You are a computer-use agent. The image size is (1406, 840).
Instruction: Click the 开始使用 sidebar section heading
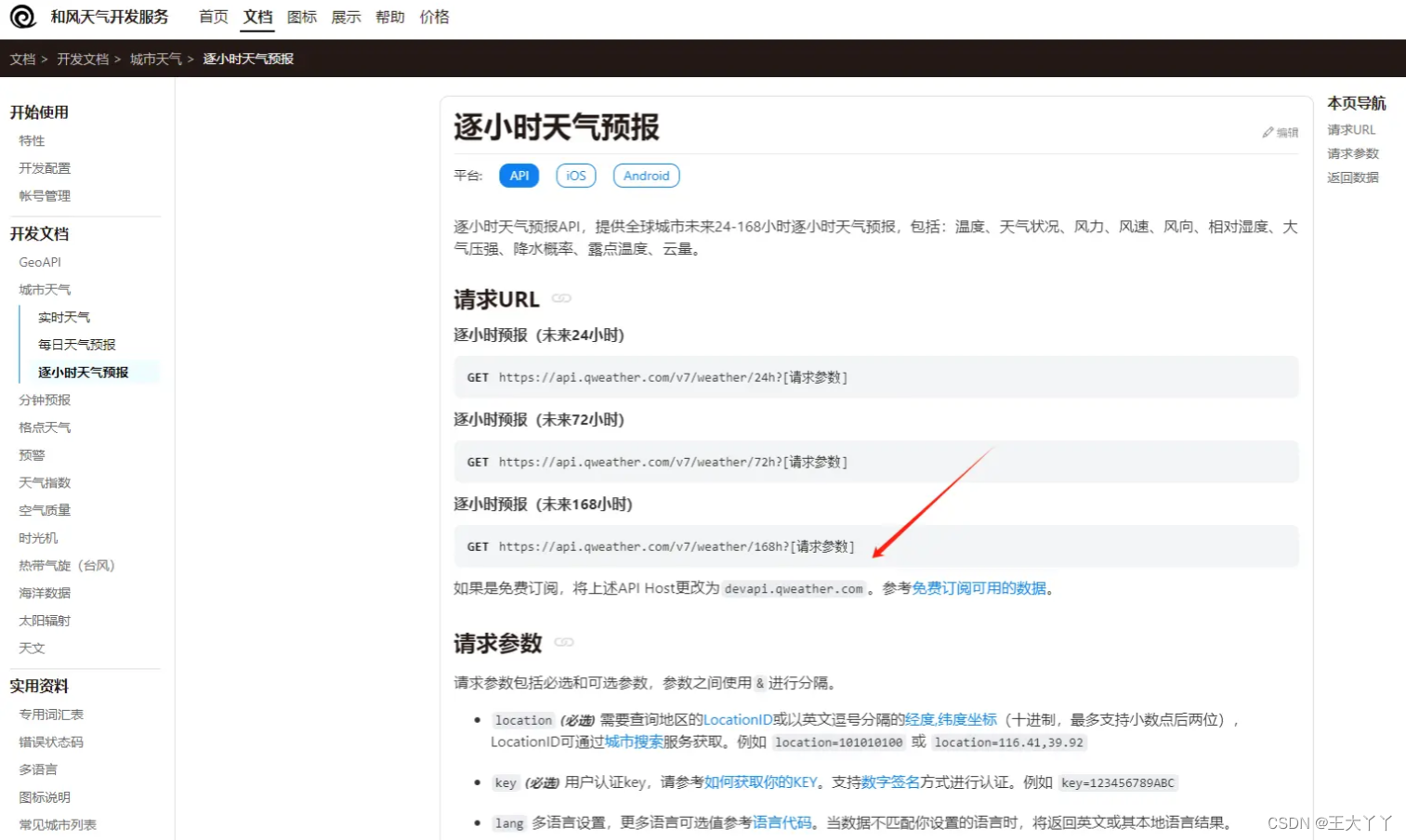(x=39, y=112)
